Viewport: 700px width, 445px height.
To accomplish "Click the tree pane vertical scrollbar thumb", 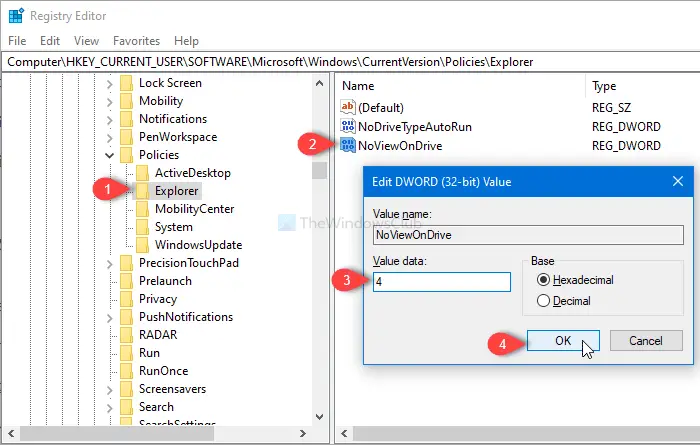I will 319,170.
